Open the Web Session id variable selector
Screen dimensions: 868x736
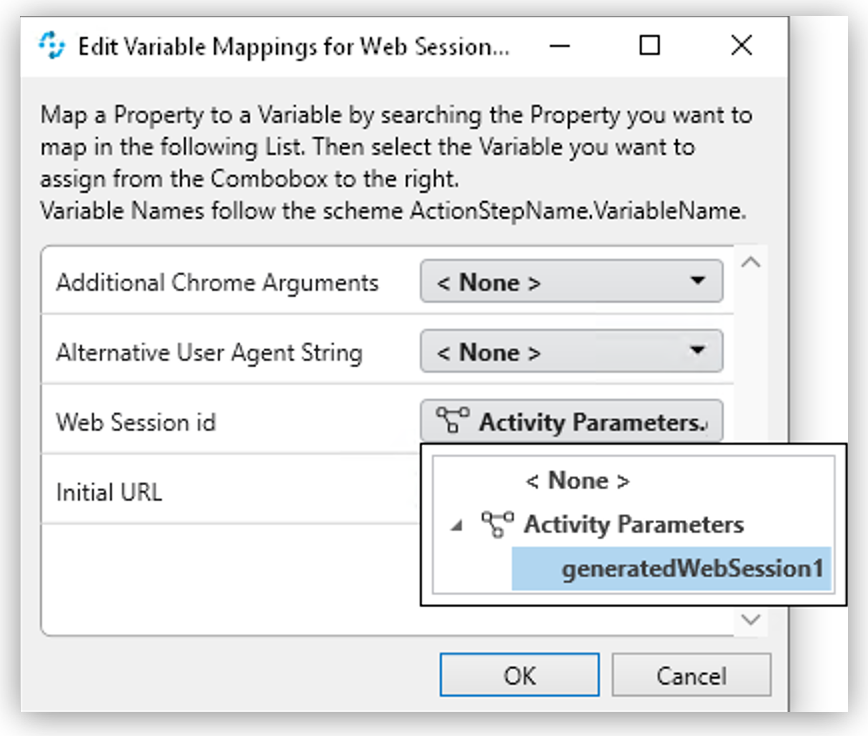(570, 420)
